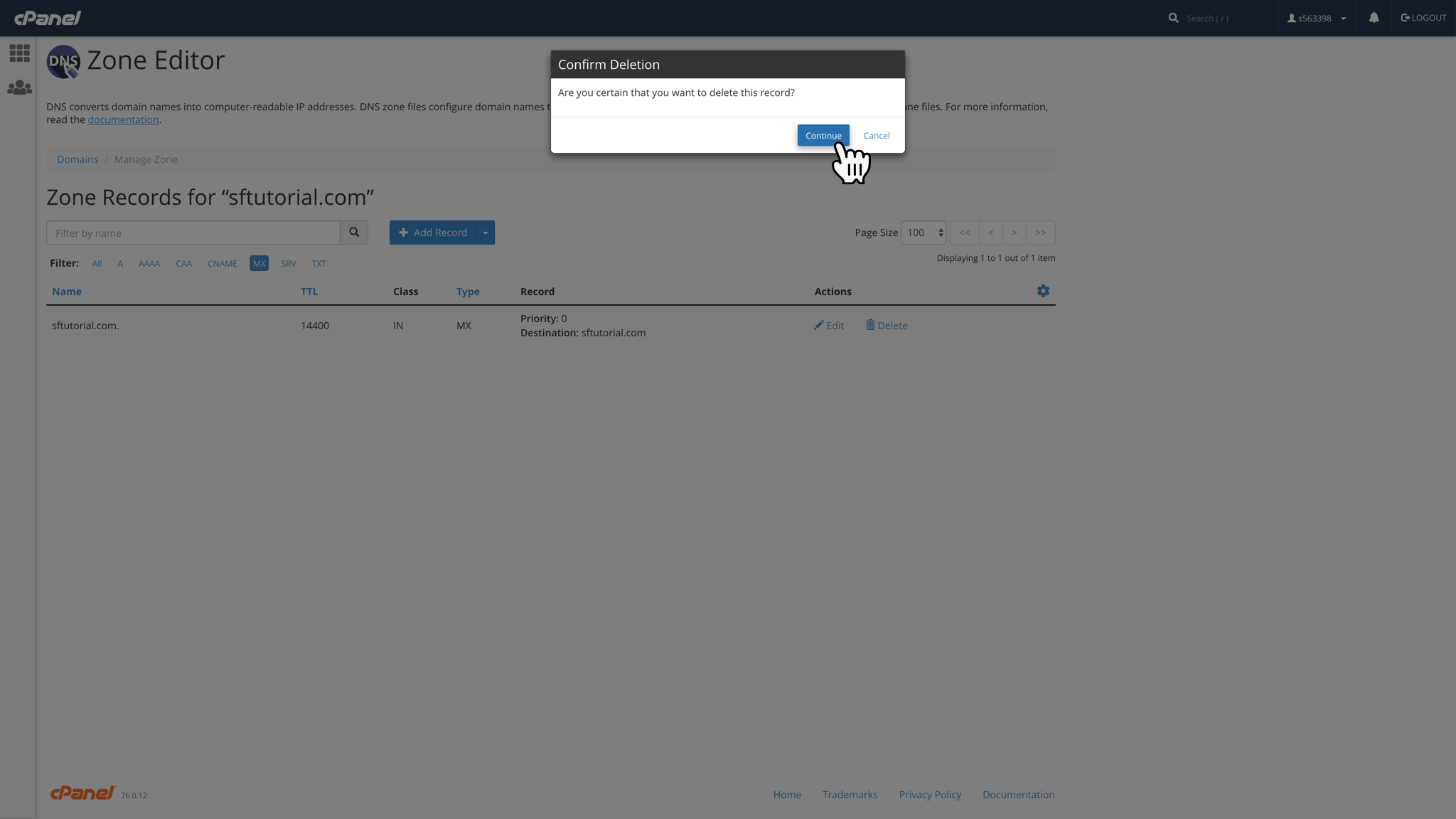Image resolution: width=1456 pixels, height=819 pixels.
Task: Open the apps grid sidebar icon
Action: pyautogui.click(x=19, y=53)
